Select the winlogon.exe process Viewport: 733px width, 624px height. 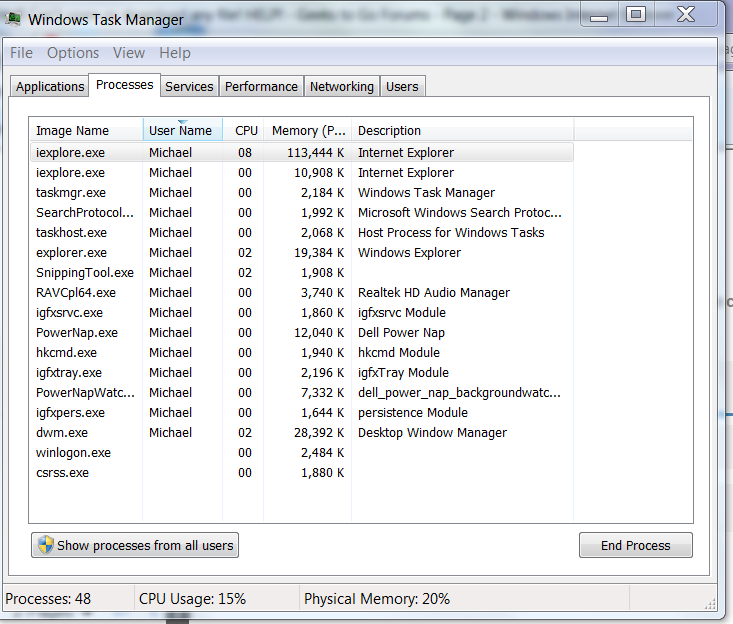coord(302,453)
